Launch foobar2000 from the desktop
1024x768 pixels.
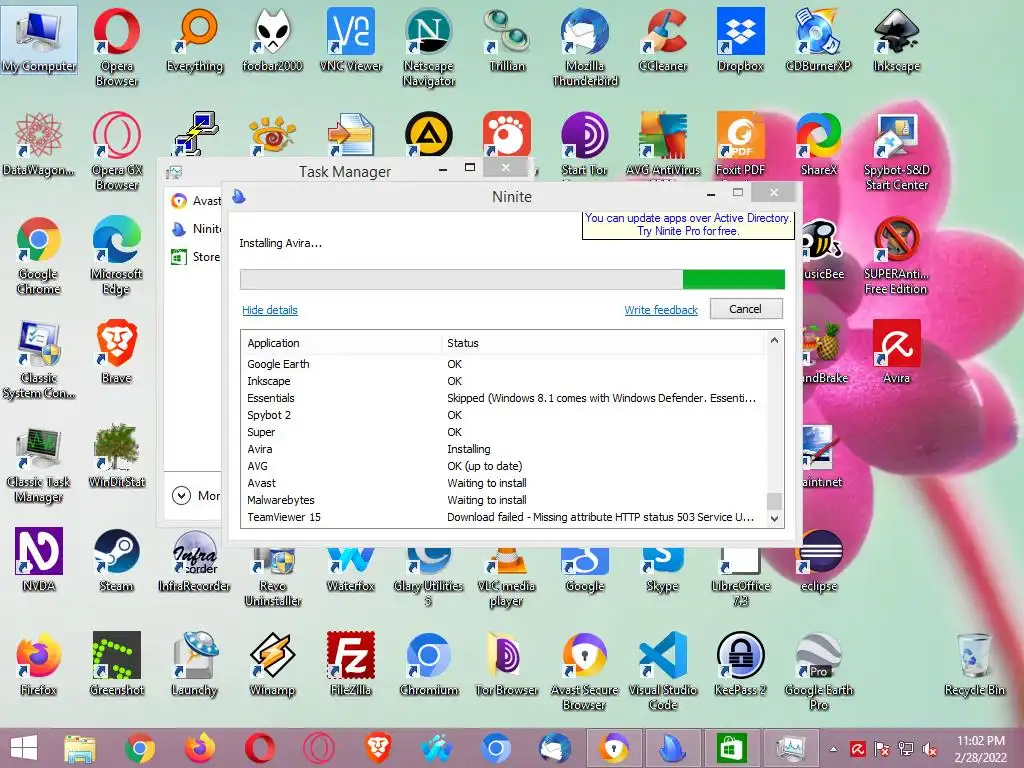tap(272, 39)
